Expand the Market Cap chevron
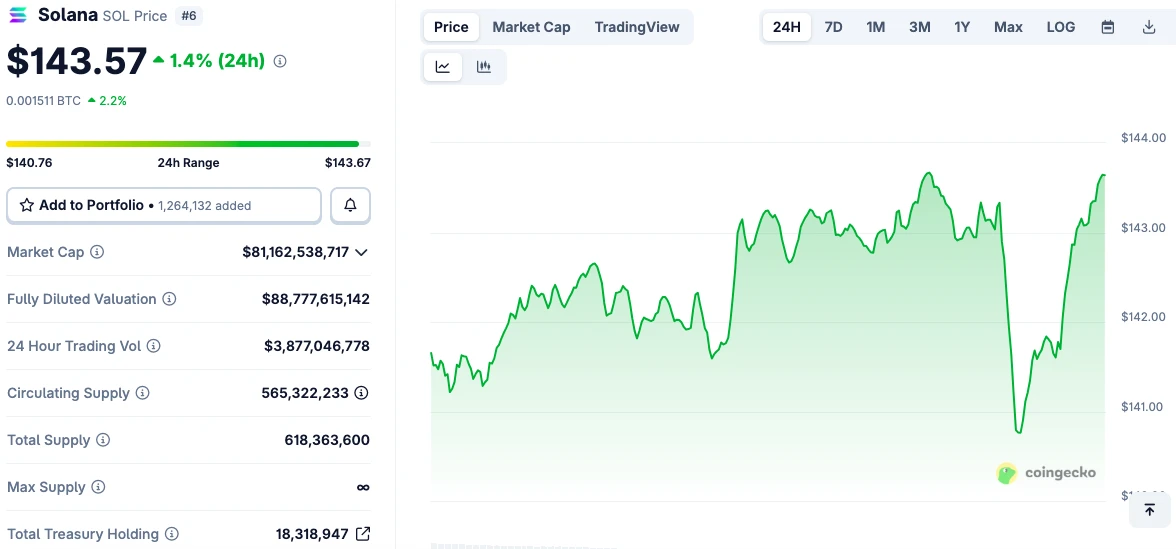The image size is (1176, 549). coord(361,252)
